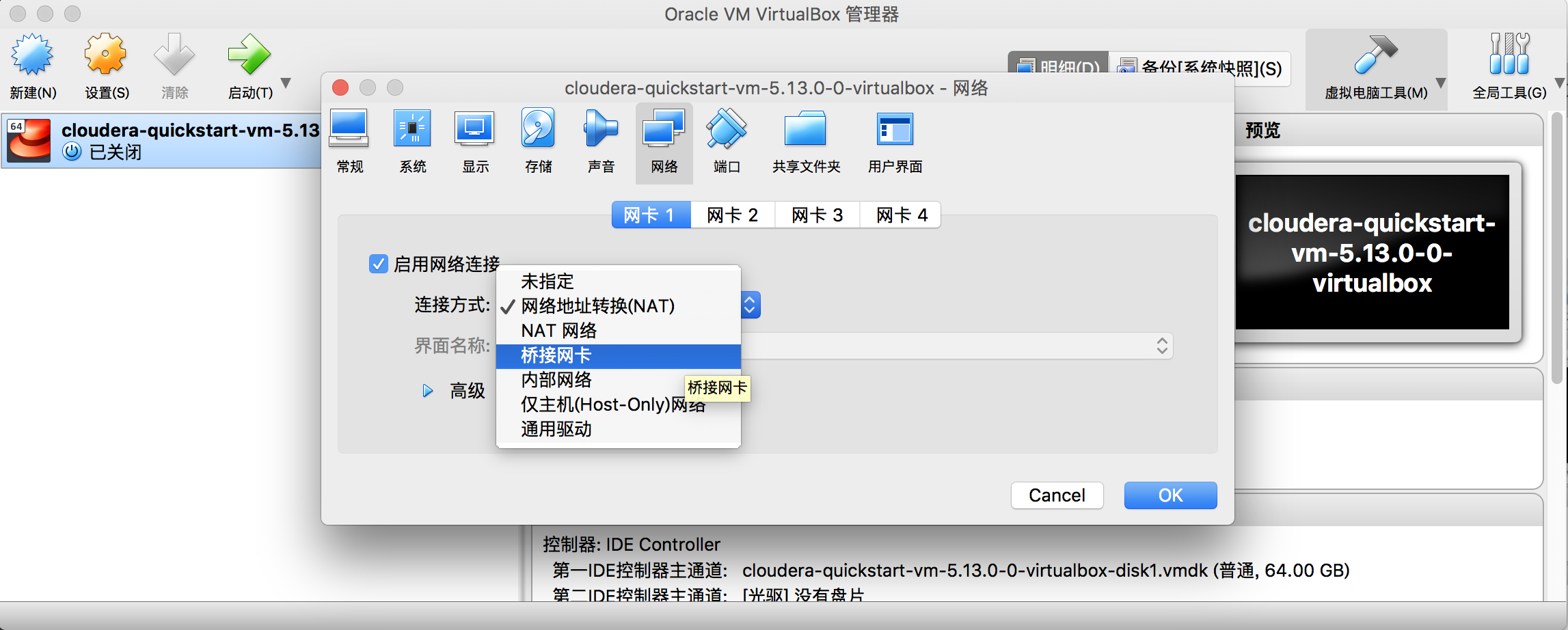Screen dimensions: 1568x630
Task: Close the network settings dialog
Action: (340, 87)
